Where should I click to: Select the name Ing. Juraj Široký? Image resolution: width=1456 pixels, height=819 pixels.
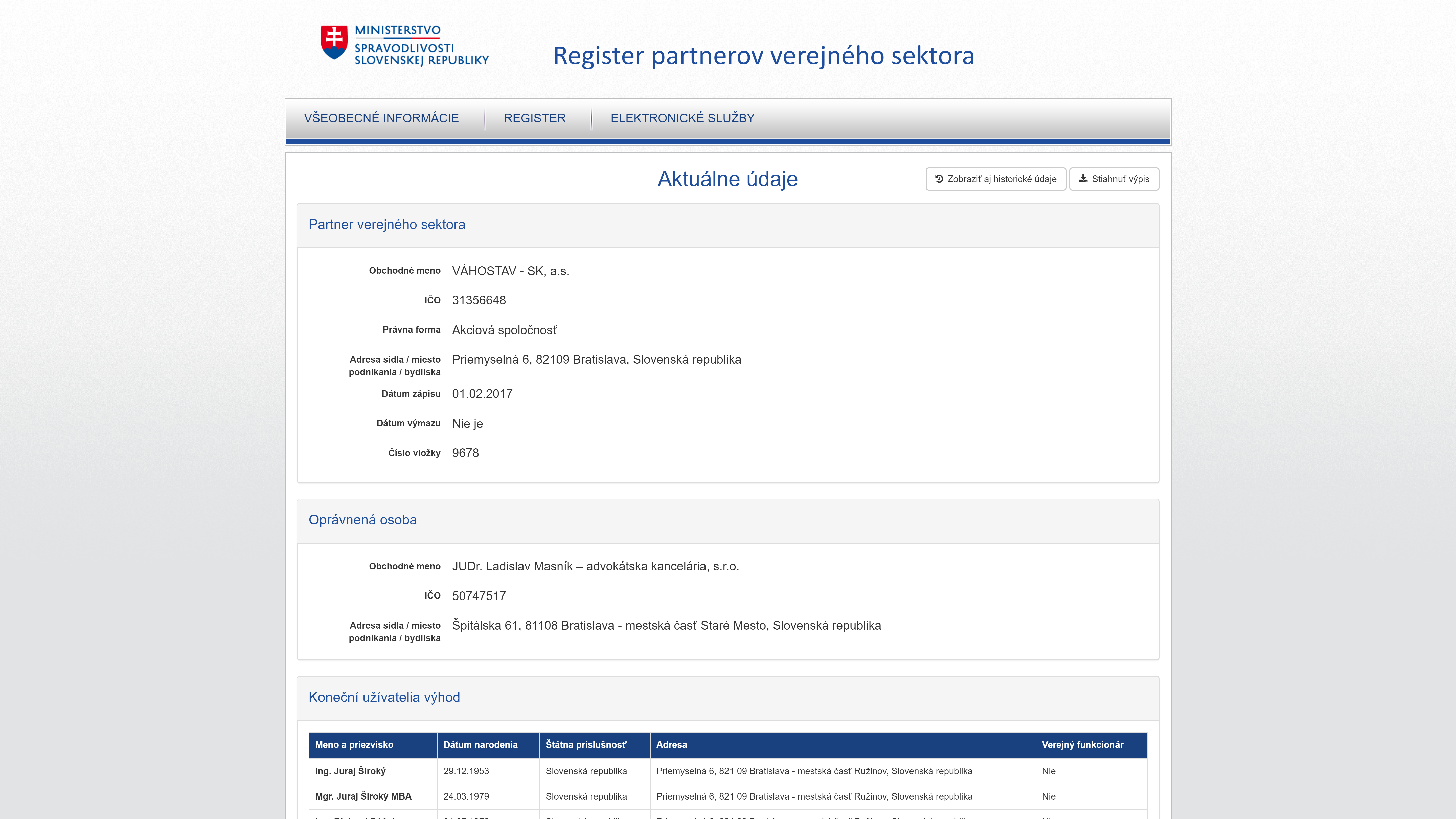click(350, 771)
